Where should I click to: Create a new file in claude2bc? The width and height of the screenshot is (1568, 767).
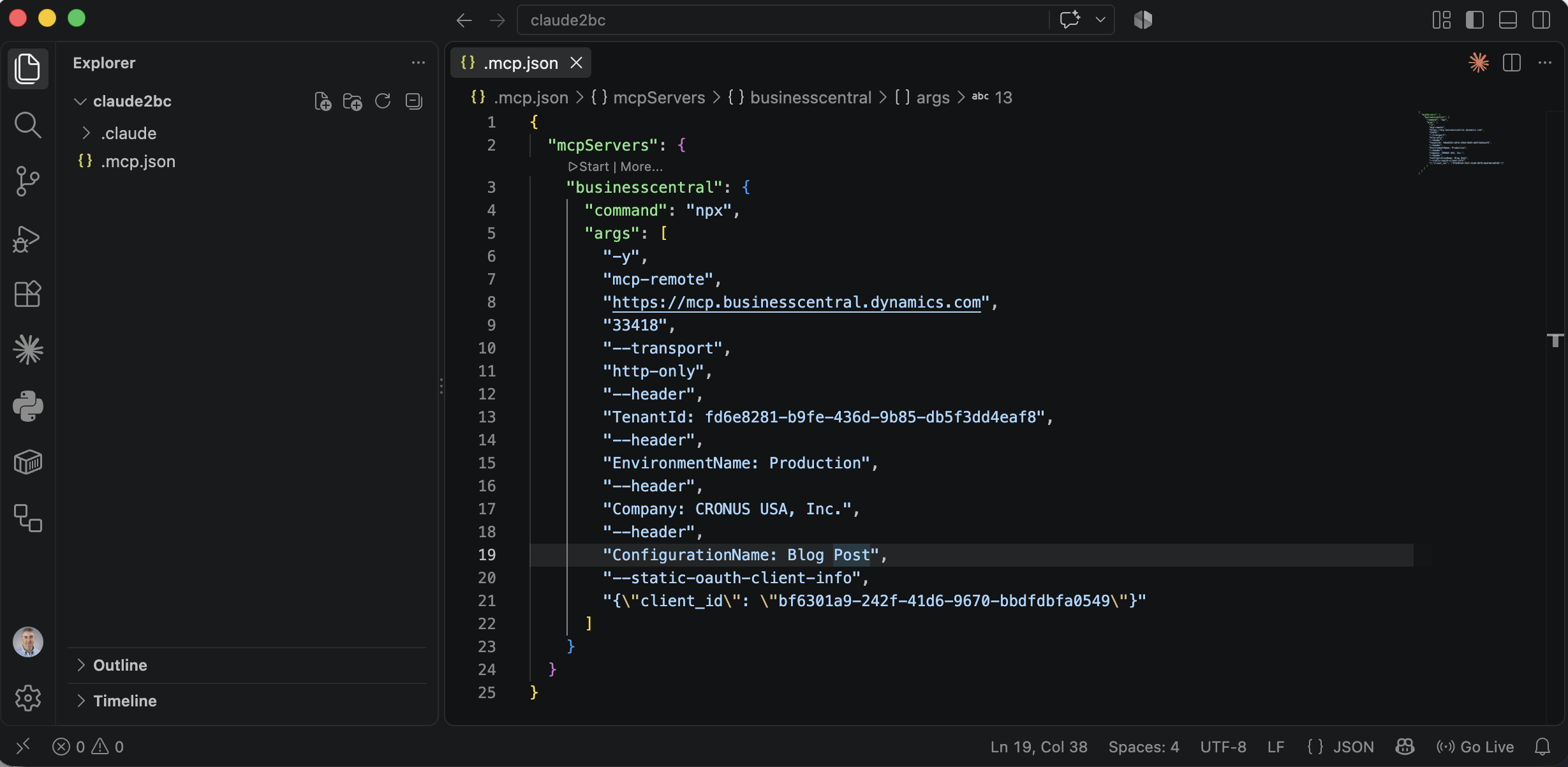click(323, 101)
